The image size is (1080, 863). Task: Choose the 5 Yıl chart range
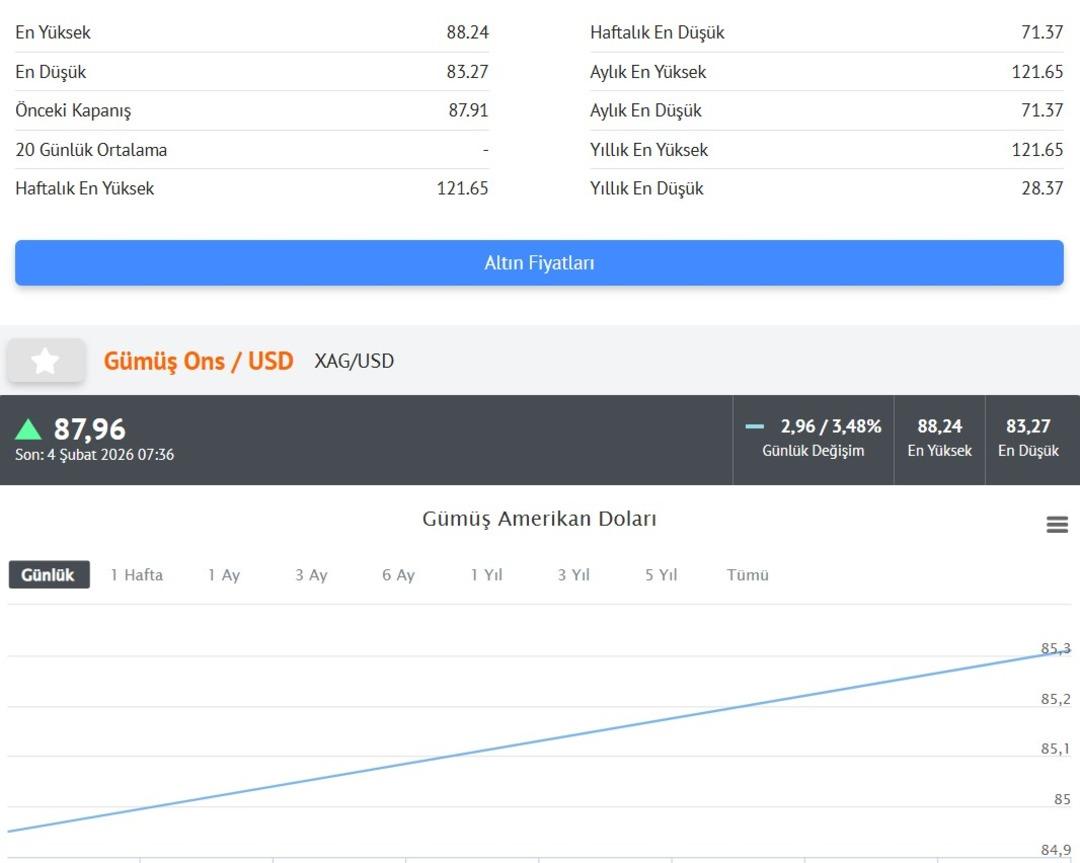coord(661,575)
